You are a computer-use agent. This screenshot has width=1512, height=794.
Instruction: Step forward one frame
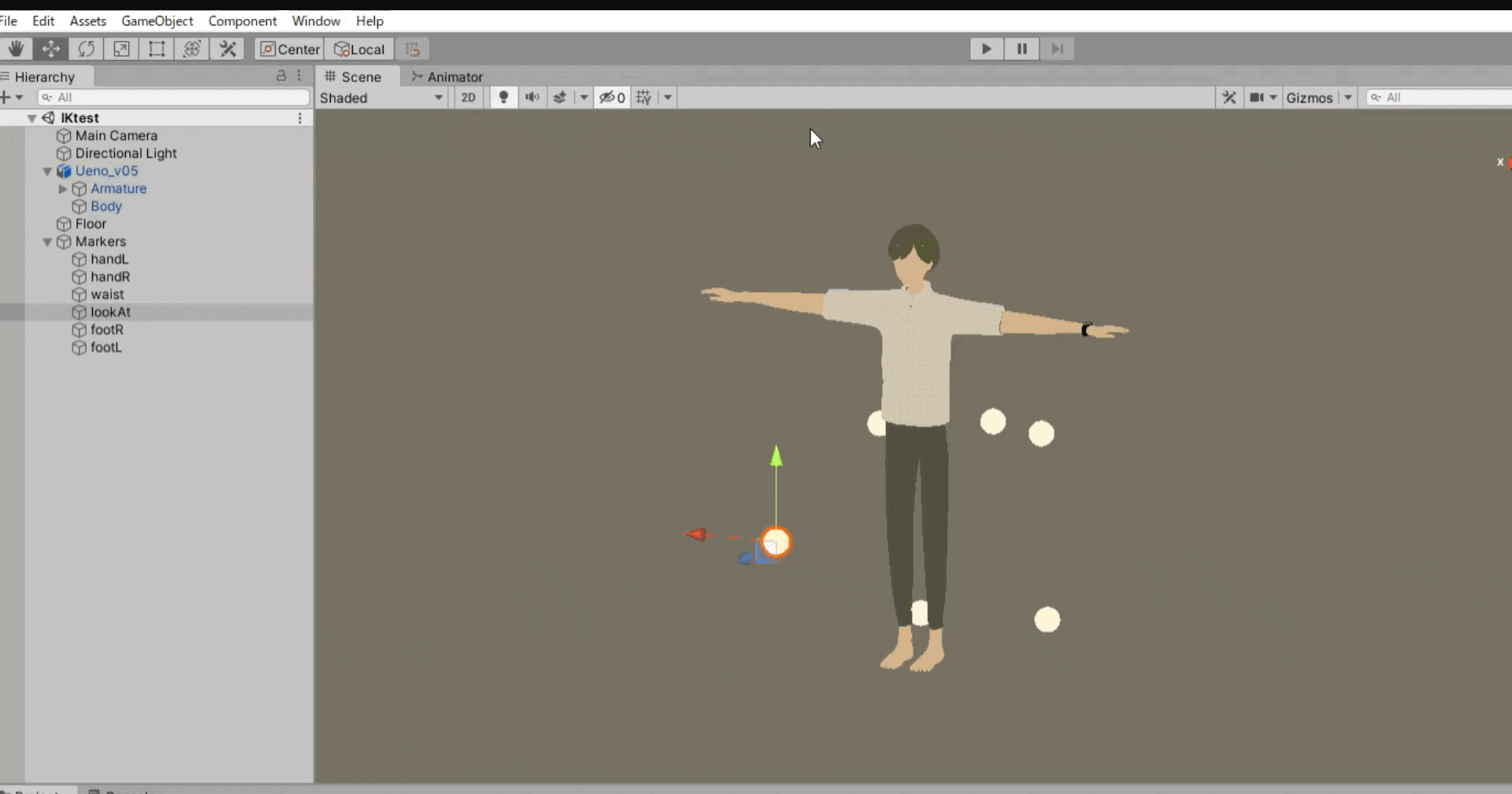coord(1057,49)
